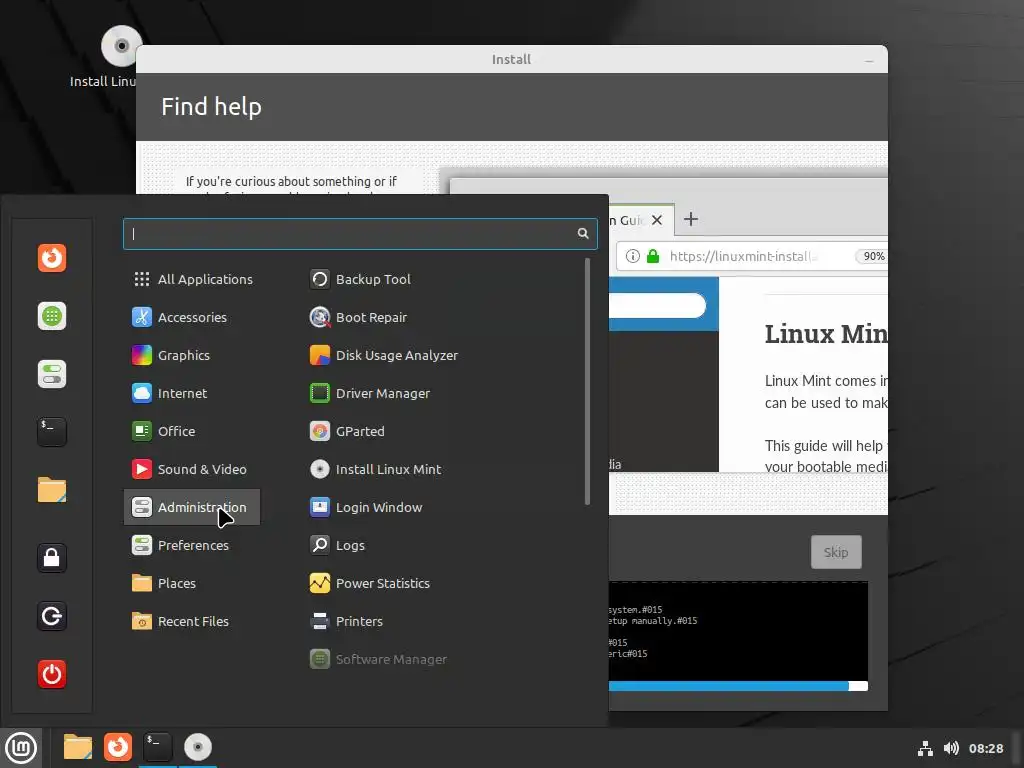Screen dimensions: 1024x768
Task: Select the Graphics category
Action: pos(192,355)
